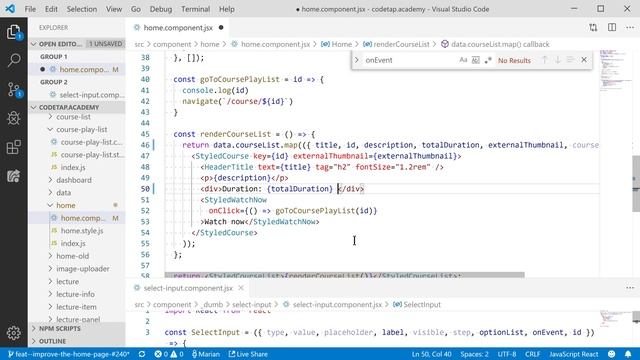
Task: Open the Manage gear settings icon
Action: click(x=13, y=333)
